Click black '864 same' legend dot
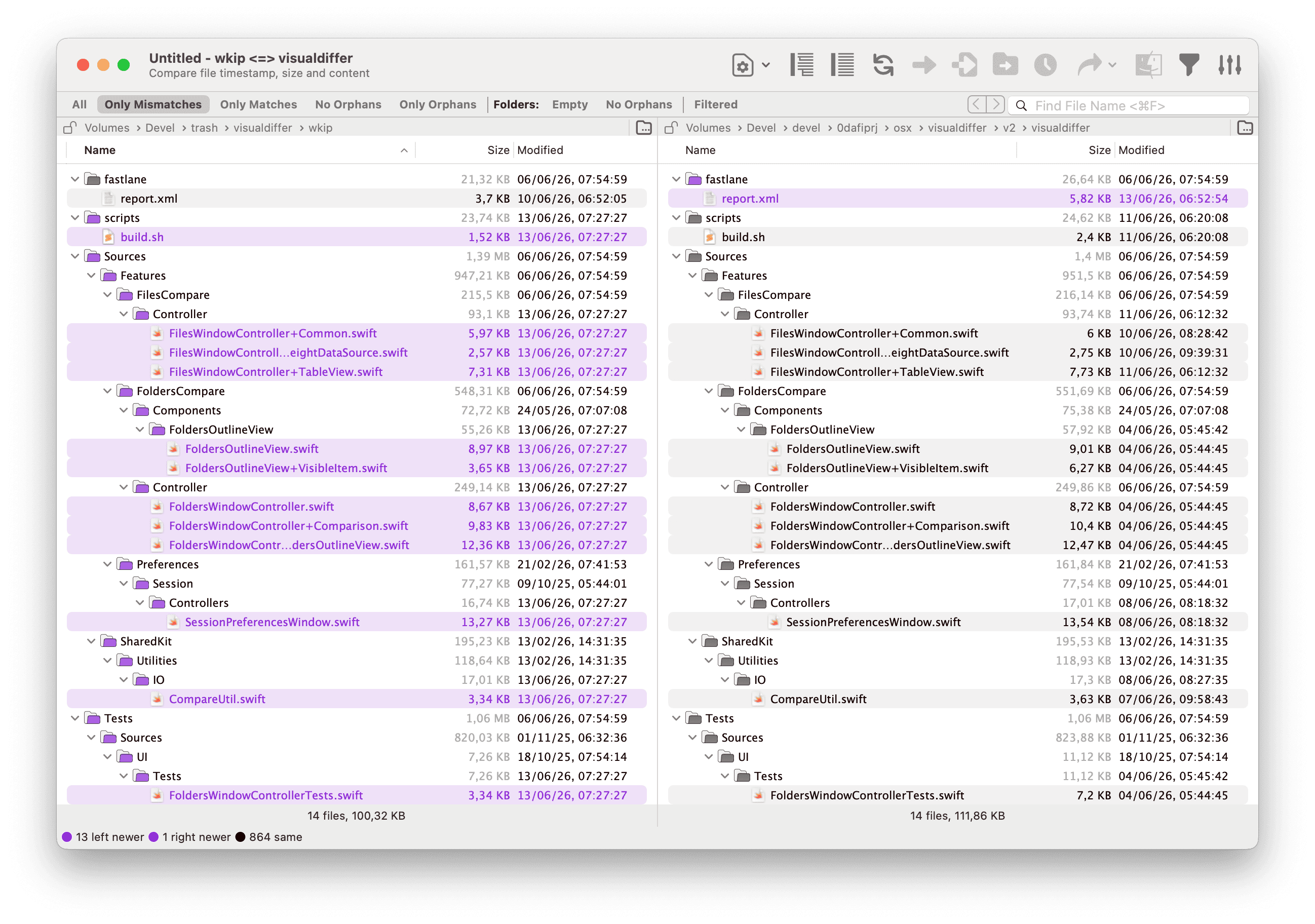Screen dimensions: 1315x924 coord(241,837)
